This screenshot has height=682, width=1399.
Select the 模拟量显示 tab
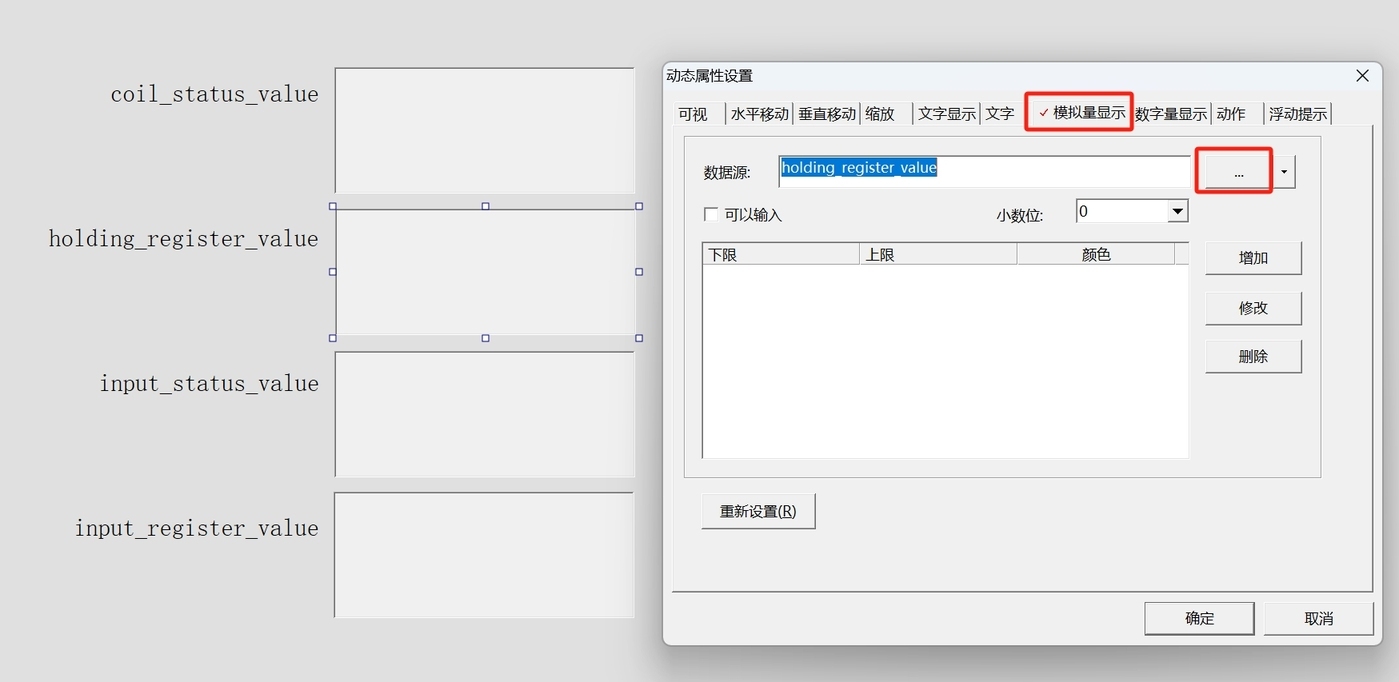[x=1080, y=112]
